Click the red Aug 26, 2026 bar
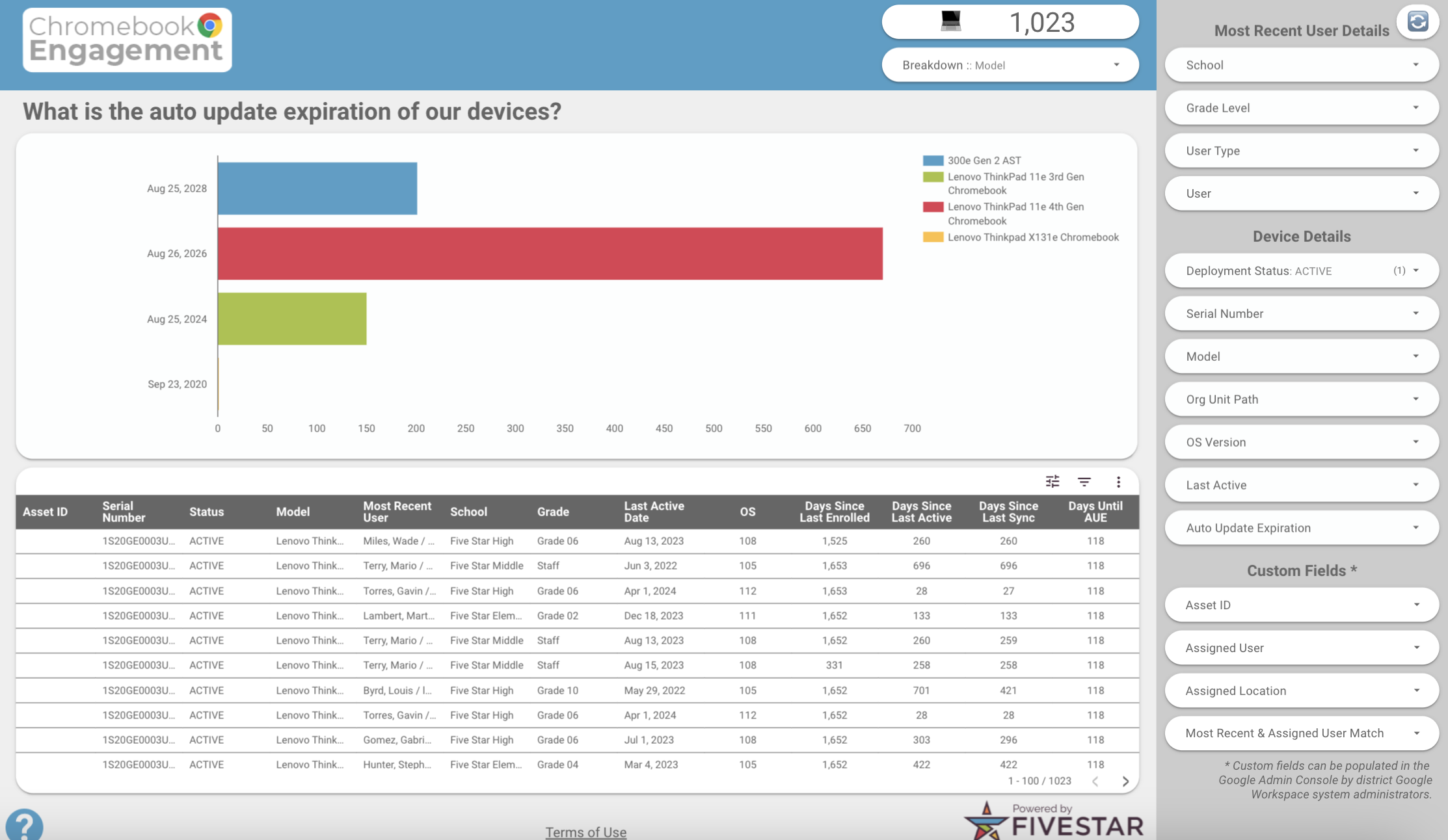This screenshot has width=1448, height=840. point(550,254)
